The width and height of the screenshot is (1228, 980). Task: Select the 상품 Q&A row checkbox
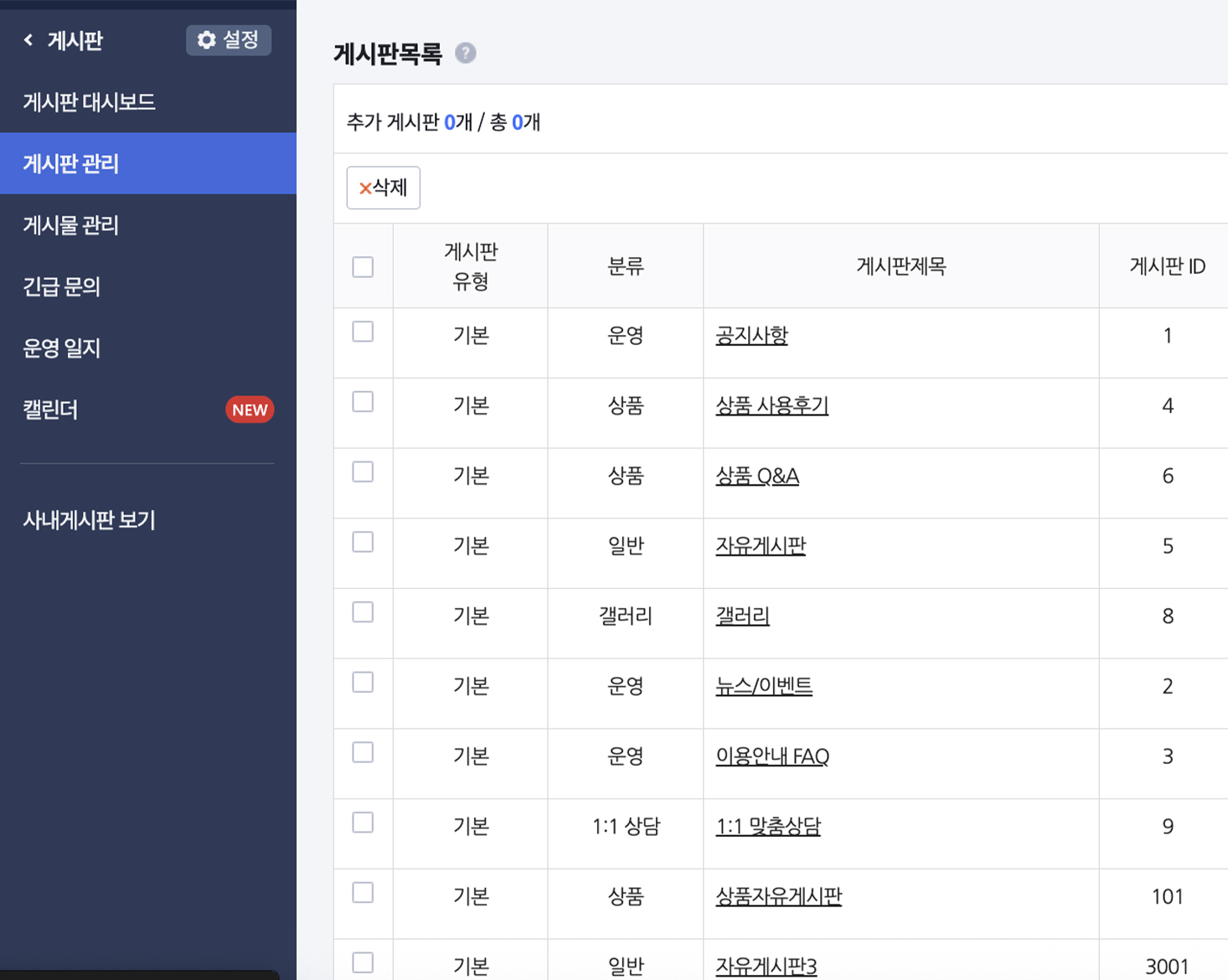pyautogui.click(x=363, y=472)
